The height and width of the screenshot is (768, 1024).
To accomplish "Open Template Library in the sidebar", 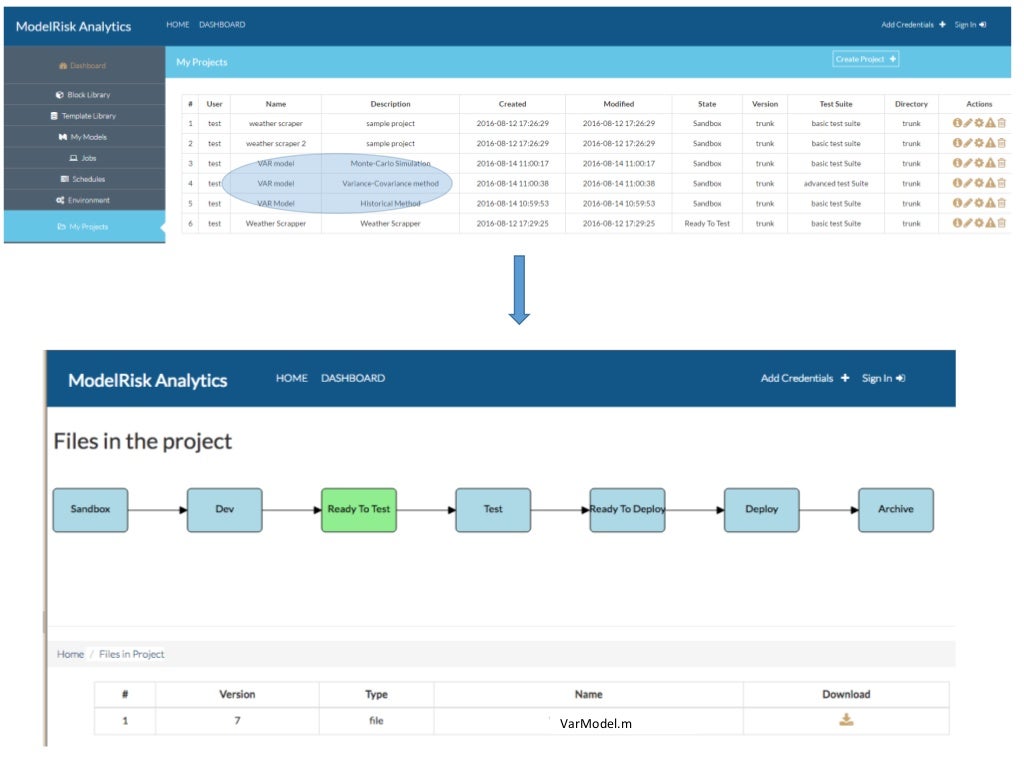I will coord(83,116).
